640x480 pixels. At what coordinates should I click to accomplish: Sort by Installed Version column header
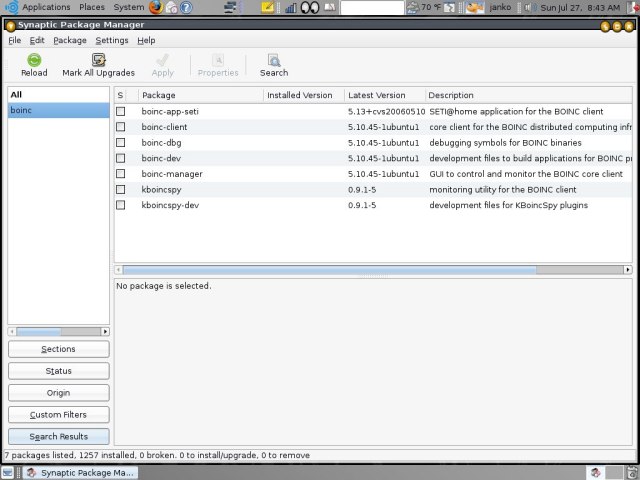[304, 95]
